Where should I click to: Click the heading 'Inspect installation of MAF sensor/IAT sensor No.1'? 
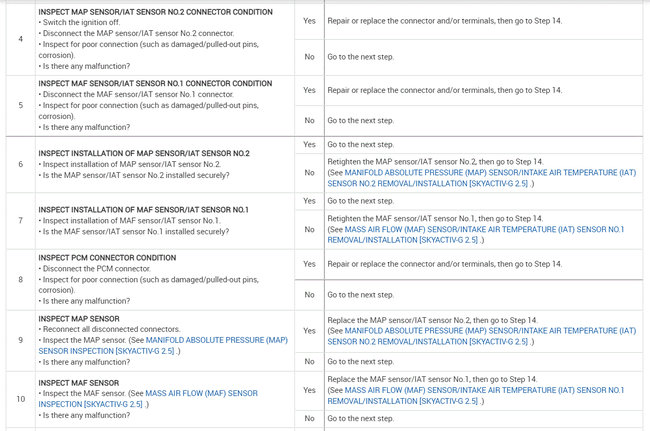click(x=143, y=210)
